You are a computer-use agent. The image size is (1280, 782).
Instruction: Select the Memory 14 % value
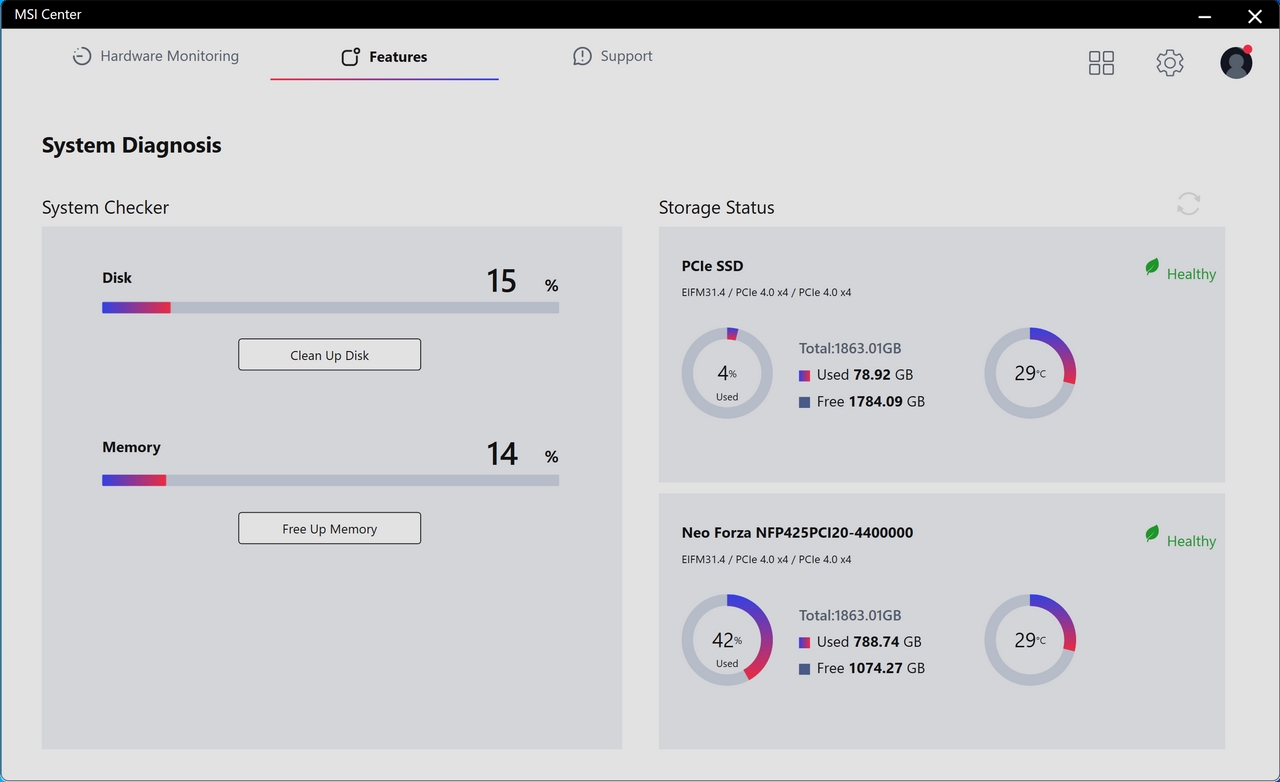click(x=522, y=454)
